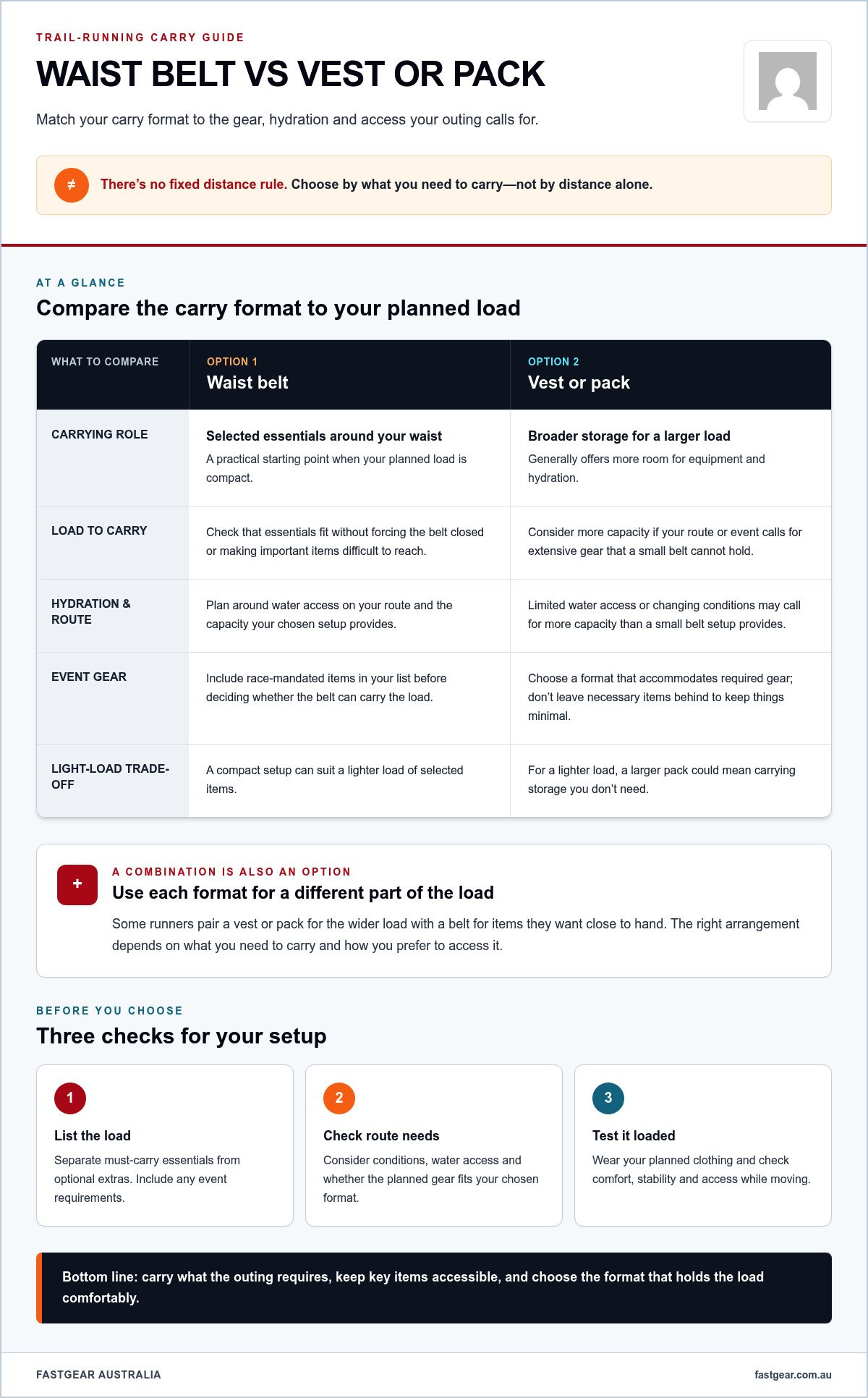Click the Bottom line dark banner
This screenshot has height=1398, width=868.
point(434,1288)
